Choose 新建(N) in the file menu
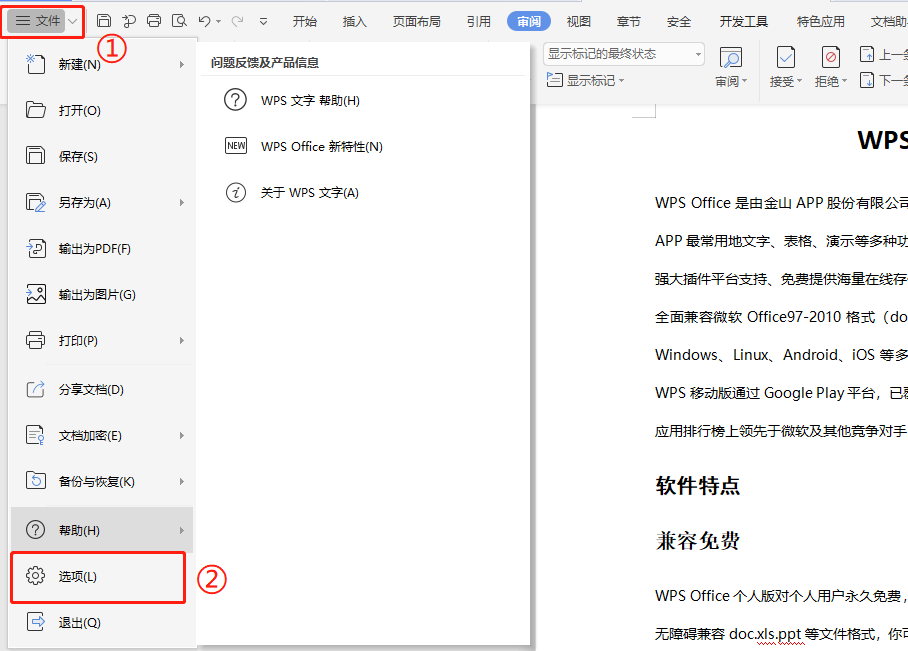This screenshot has height=651, width=908. coord(103,64)
